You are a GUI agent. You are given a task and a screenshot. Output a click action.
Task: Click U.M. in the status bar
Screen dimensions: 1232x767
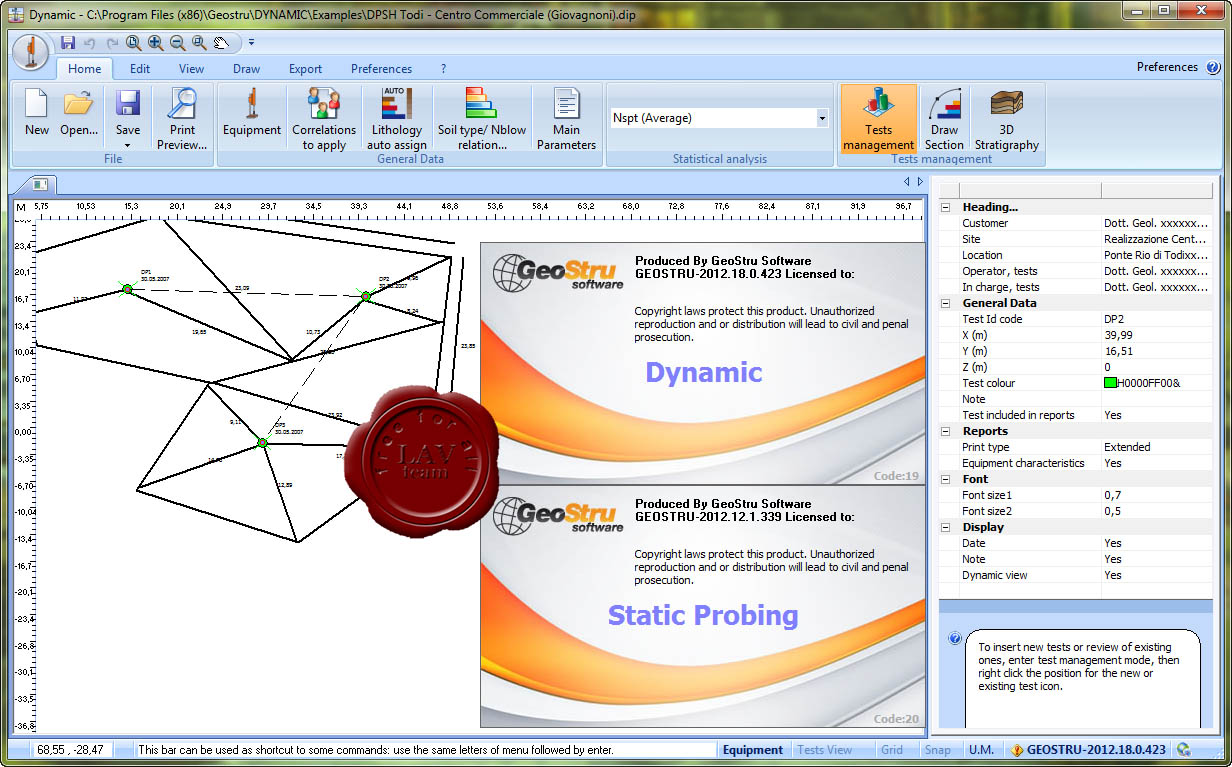tap(981, 750)
